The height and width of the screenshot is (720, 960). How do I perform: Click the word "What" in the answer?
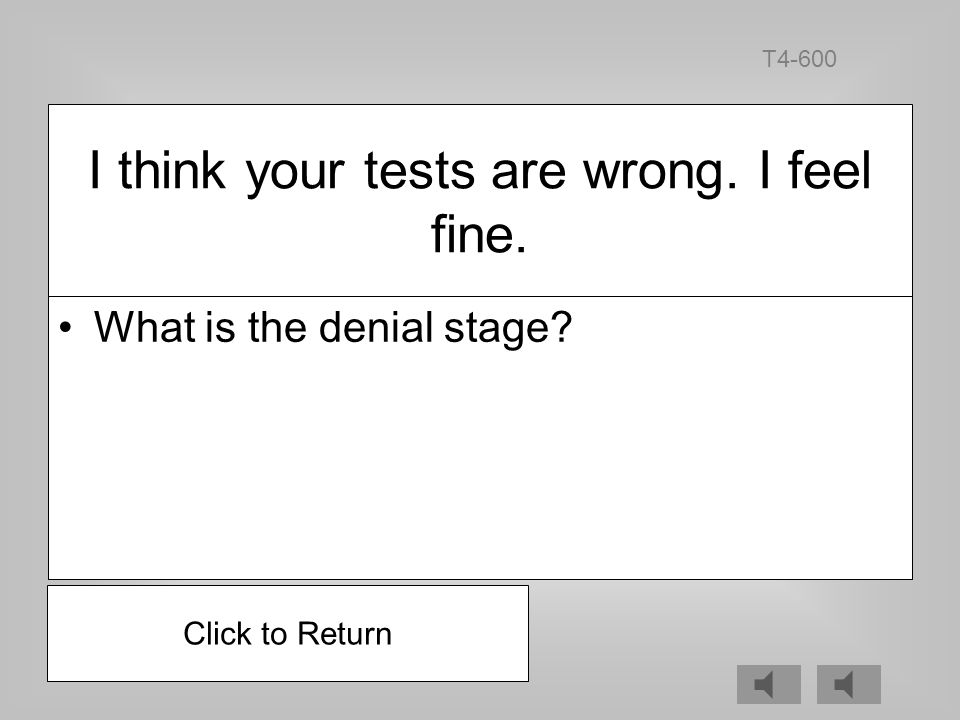144,326
